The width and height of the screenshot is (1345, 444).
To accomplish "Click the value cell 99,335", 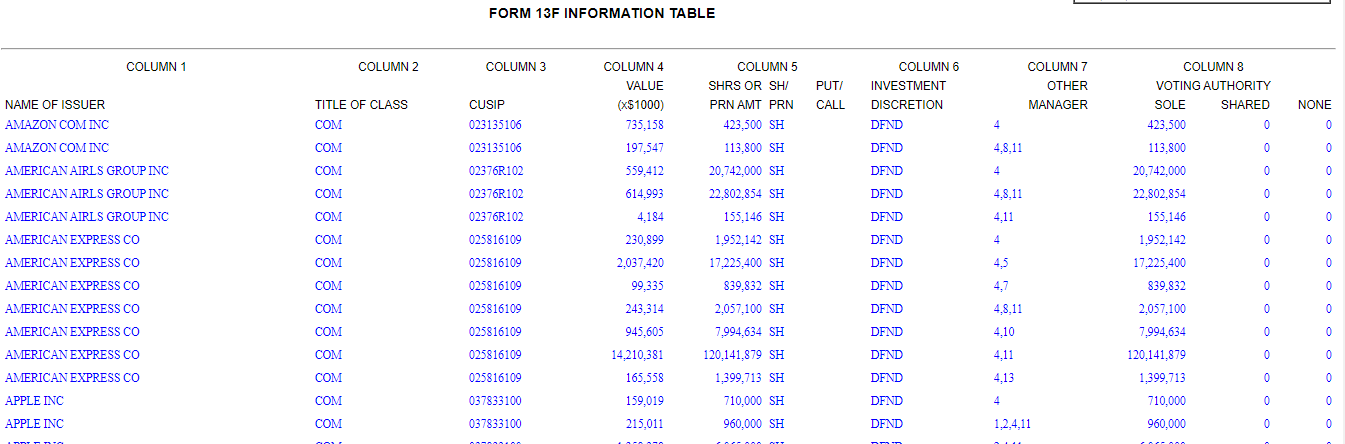I will pos(647,286).
